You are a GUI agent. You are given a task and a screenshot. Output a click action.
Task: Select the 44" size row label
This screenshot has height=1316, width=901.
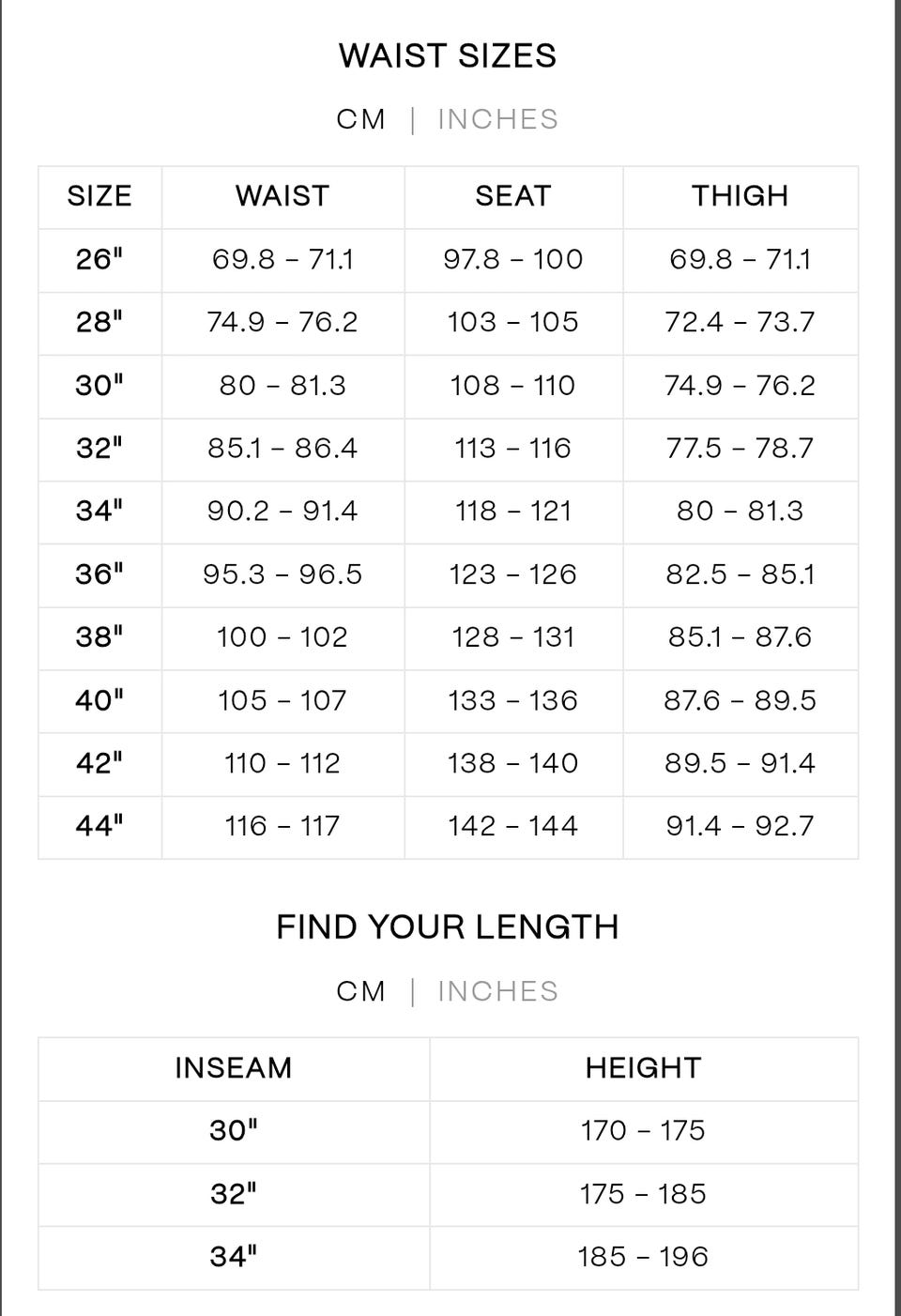pos(99,826)
